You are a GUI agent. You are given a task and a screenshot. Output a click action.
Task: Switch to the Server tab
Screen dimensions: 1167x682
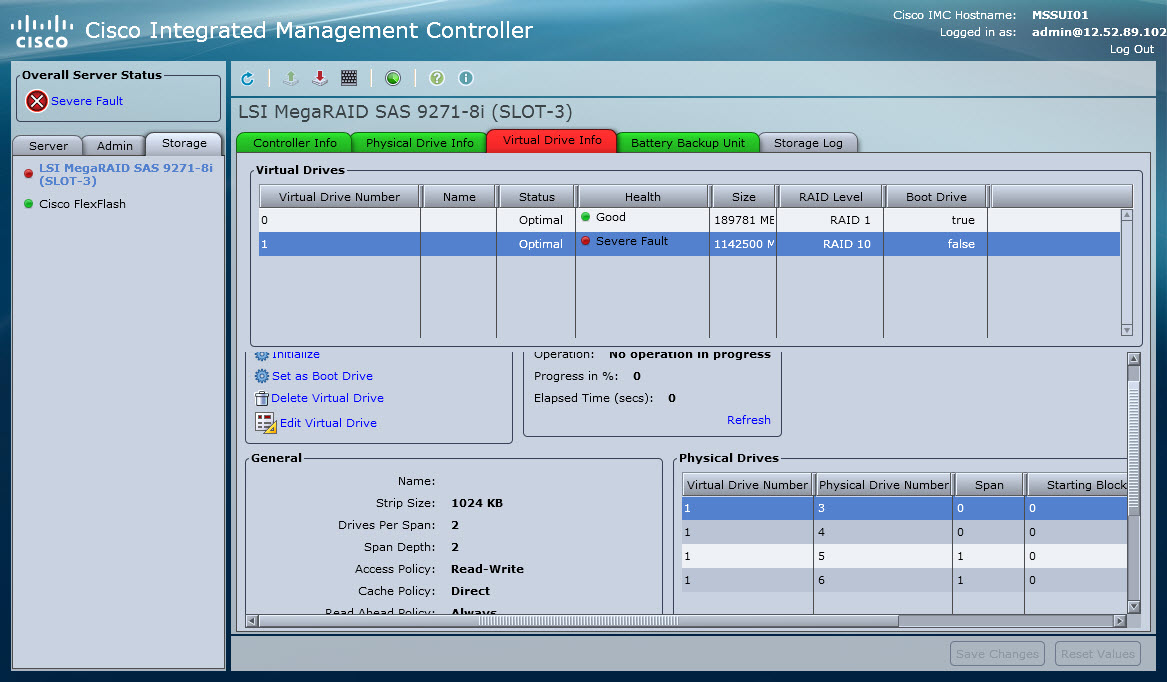pos(48,145)
